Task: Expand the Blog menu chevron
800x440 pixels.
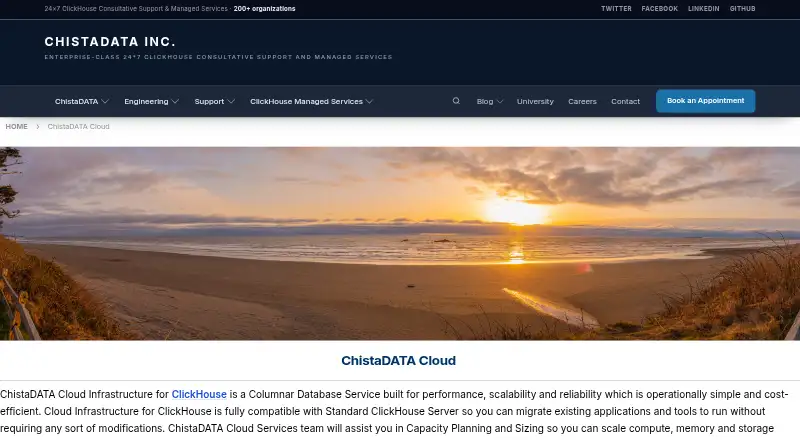Action: [500, 102]
